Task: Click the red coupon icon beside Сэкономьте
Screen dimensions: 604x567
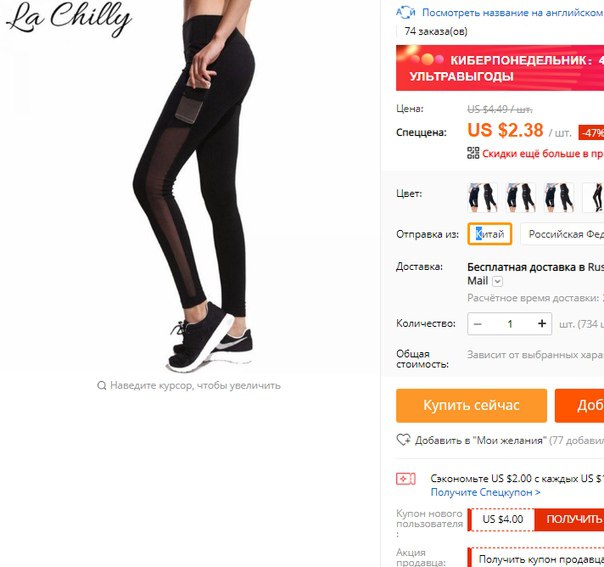Action: click(x=406, y=479)
